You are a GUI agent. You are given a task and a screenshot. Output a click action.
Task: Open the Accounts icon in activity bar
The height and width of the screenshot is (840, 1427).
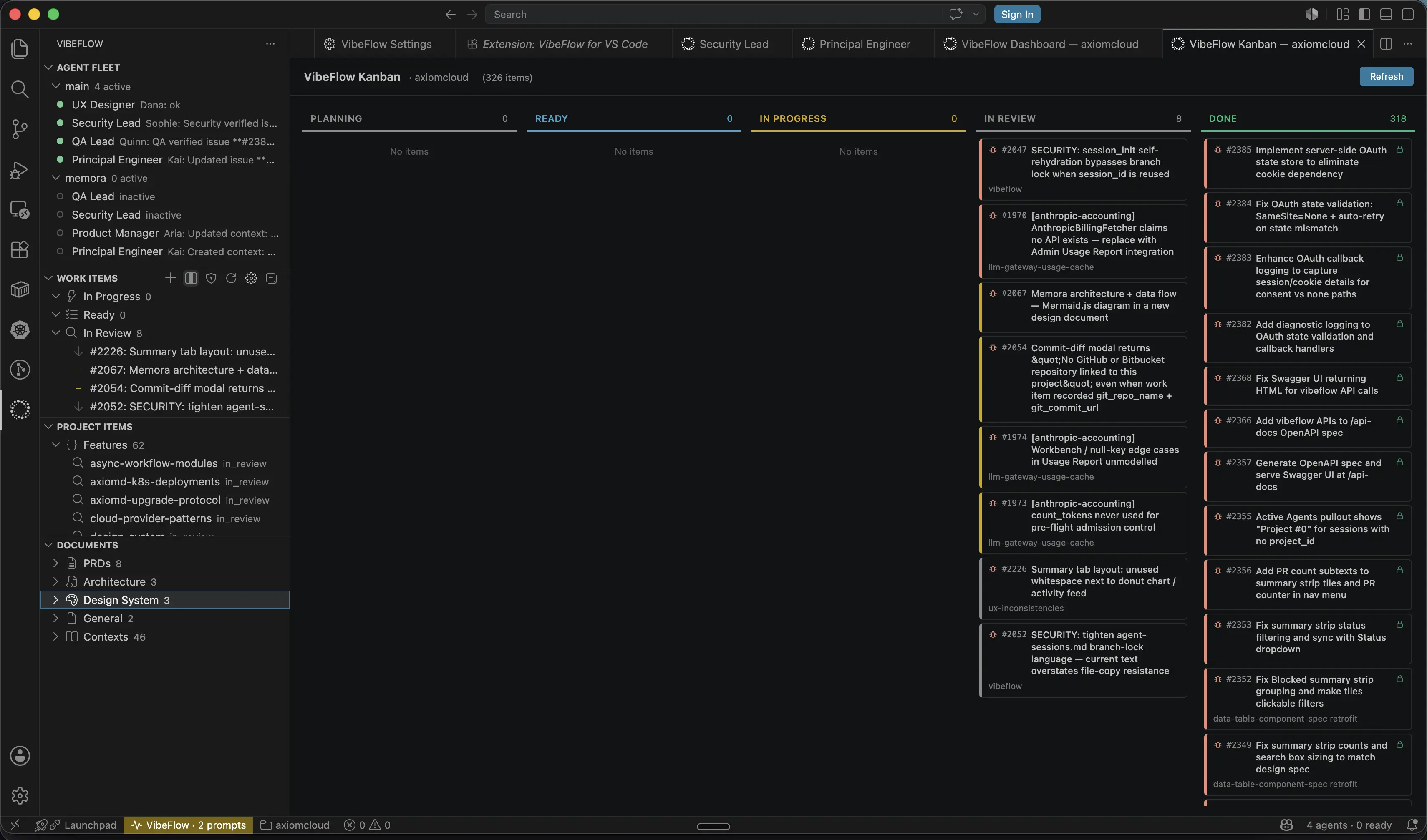pyautogui.click(x=20, y=756)
